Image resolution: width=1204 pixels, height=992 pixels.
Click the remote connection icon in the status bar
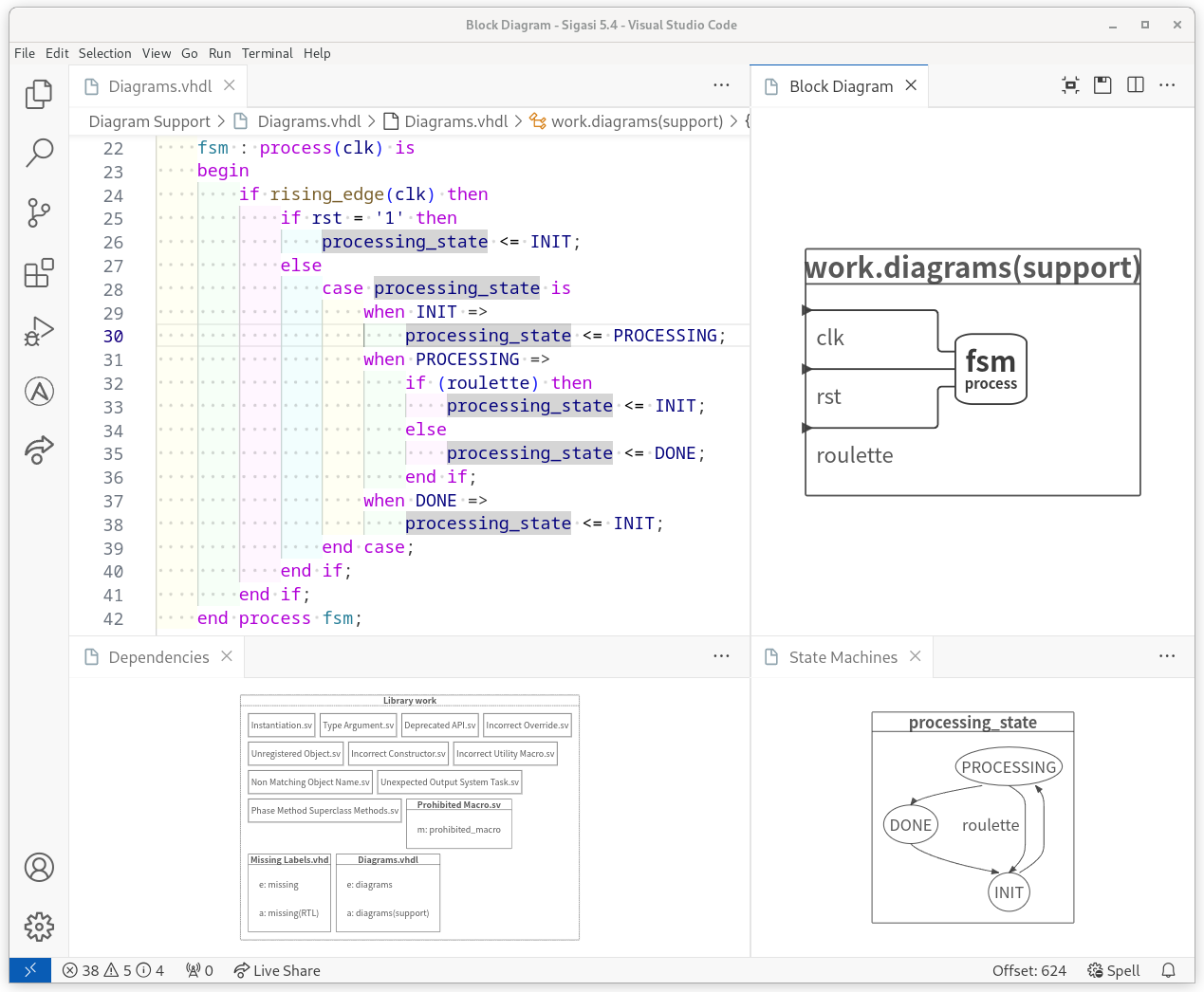pyautogui.click(x=29, y=970)
